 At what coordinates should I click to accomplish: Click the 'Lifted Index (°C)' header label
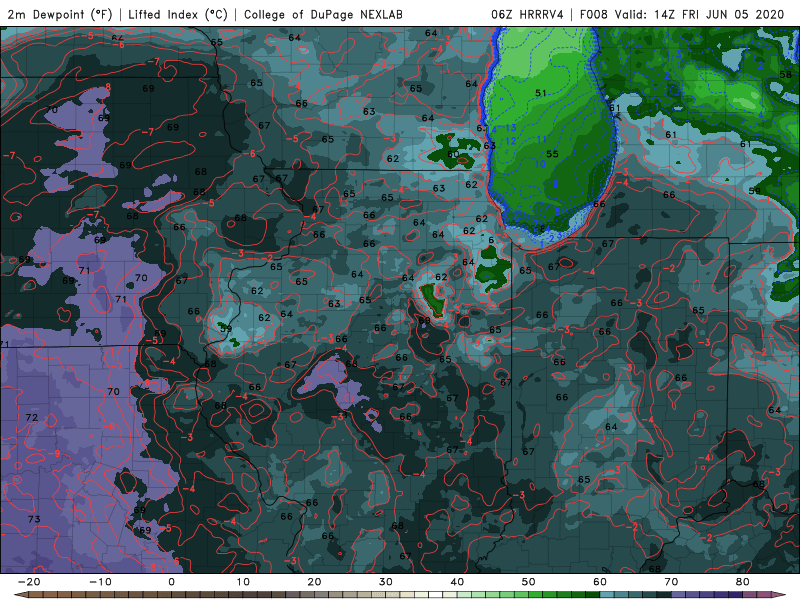pyautogui.click(x=178, y=14)
